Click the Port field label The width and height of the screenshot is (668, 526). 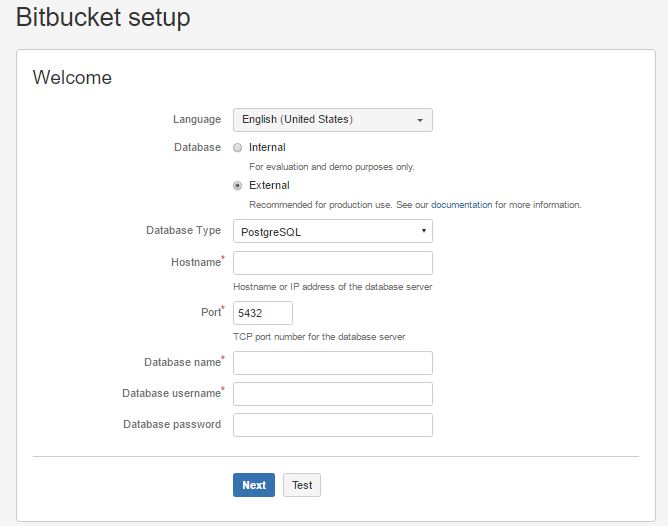pos(209,312)
